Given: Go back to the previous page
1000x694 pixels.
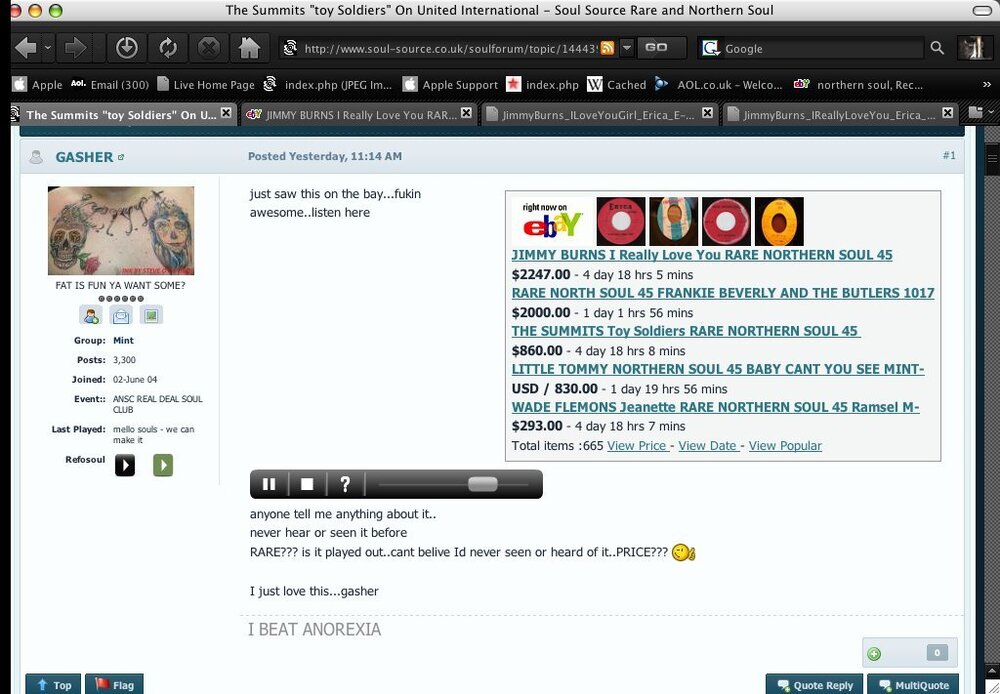Looking at the screenshot, I should point(26,48).
